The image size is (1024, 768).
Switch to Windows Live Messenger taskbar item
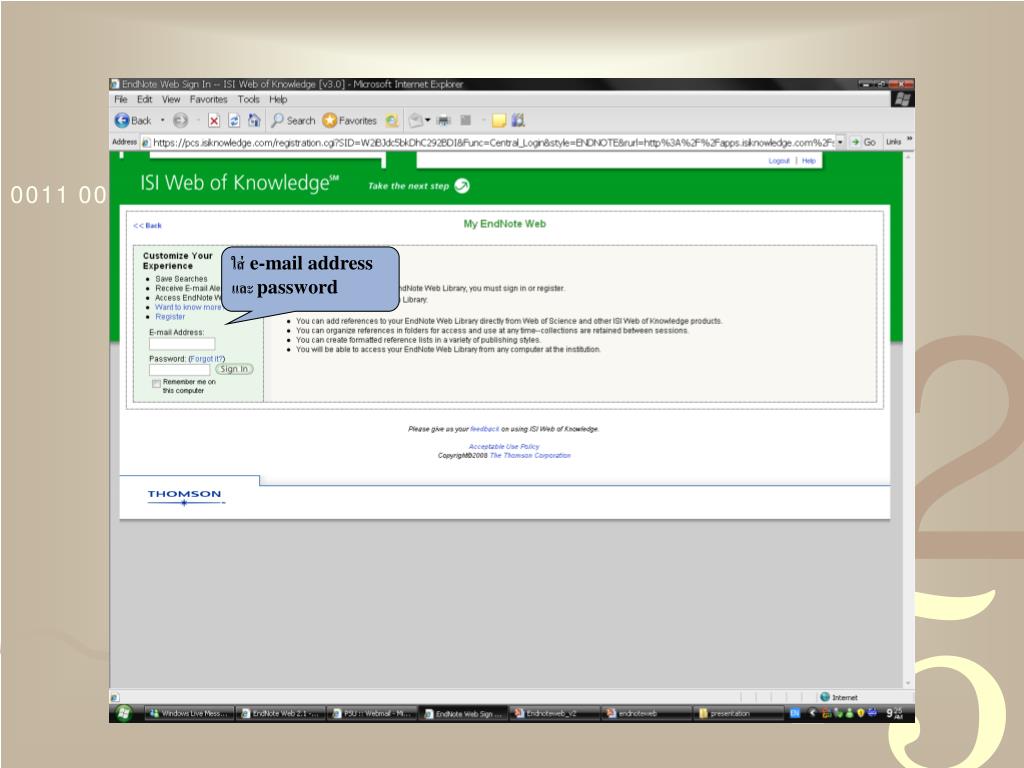(x=187, y=714)
